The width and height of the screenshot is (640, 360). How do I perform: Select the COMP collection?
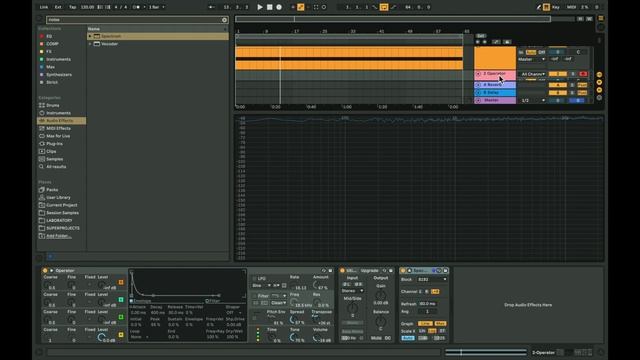pyautogui.click(x=52, y=44)
